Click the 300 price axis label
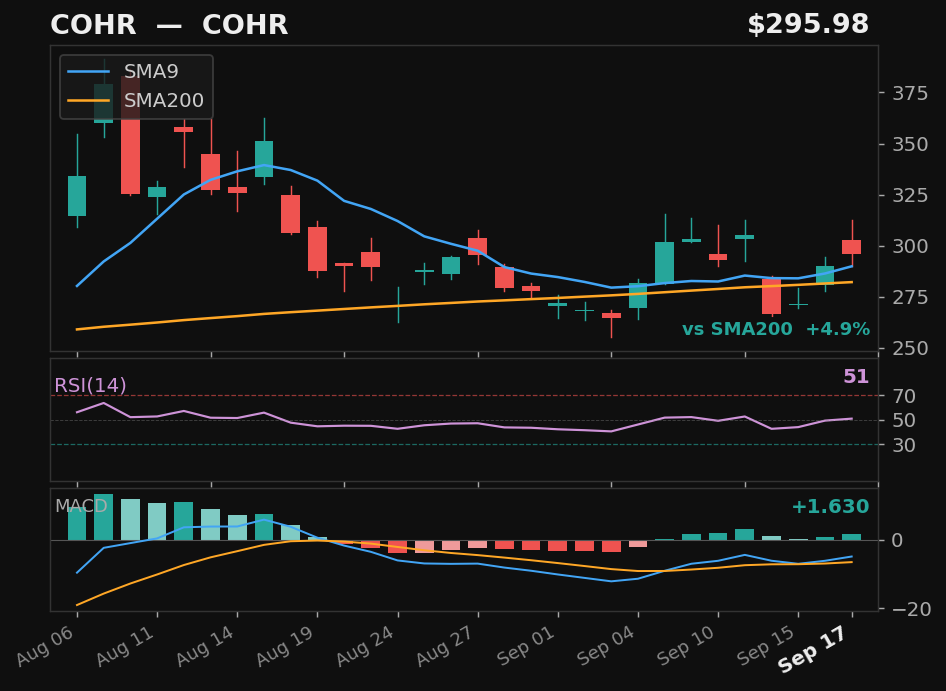Viewport: 946px width, 691px height. (910, 246)
